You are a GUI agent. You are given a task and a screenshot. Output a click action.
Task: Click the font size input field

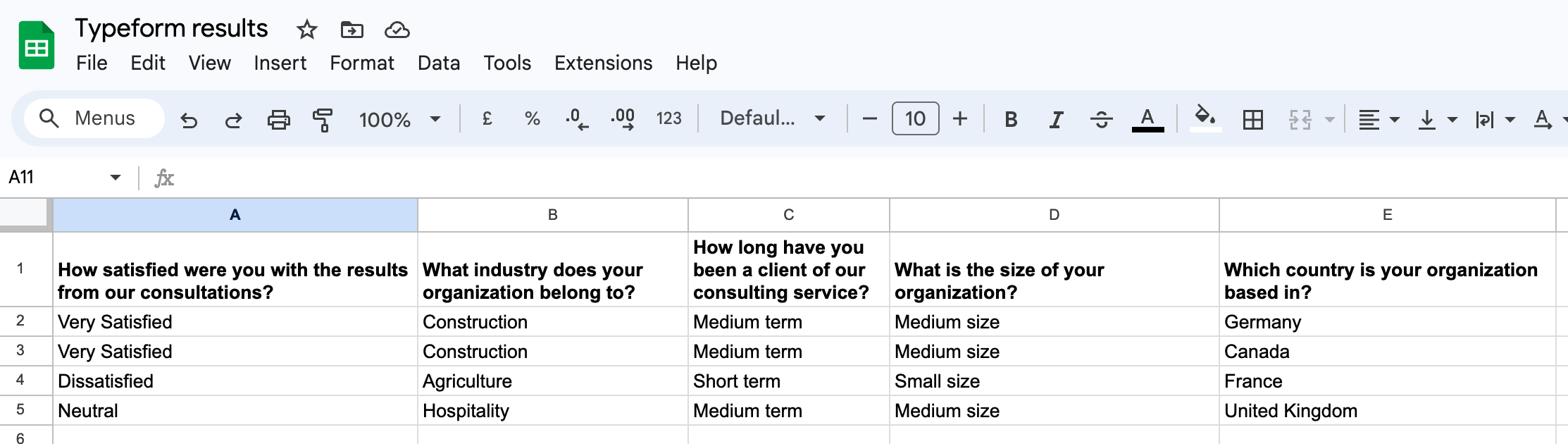coord(915,118)
